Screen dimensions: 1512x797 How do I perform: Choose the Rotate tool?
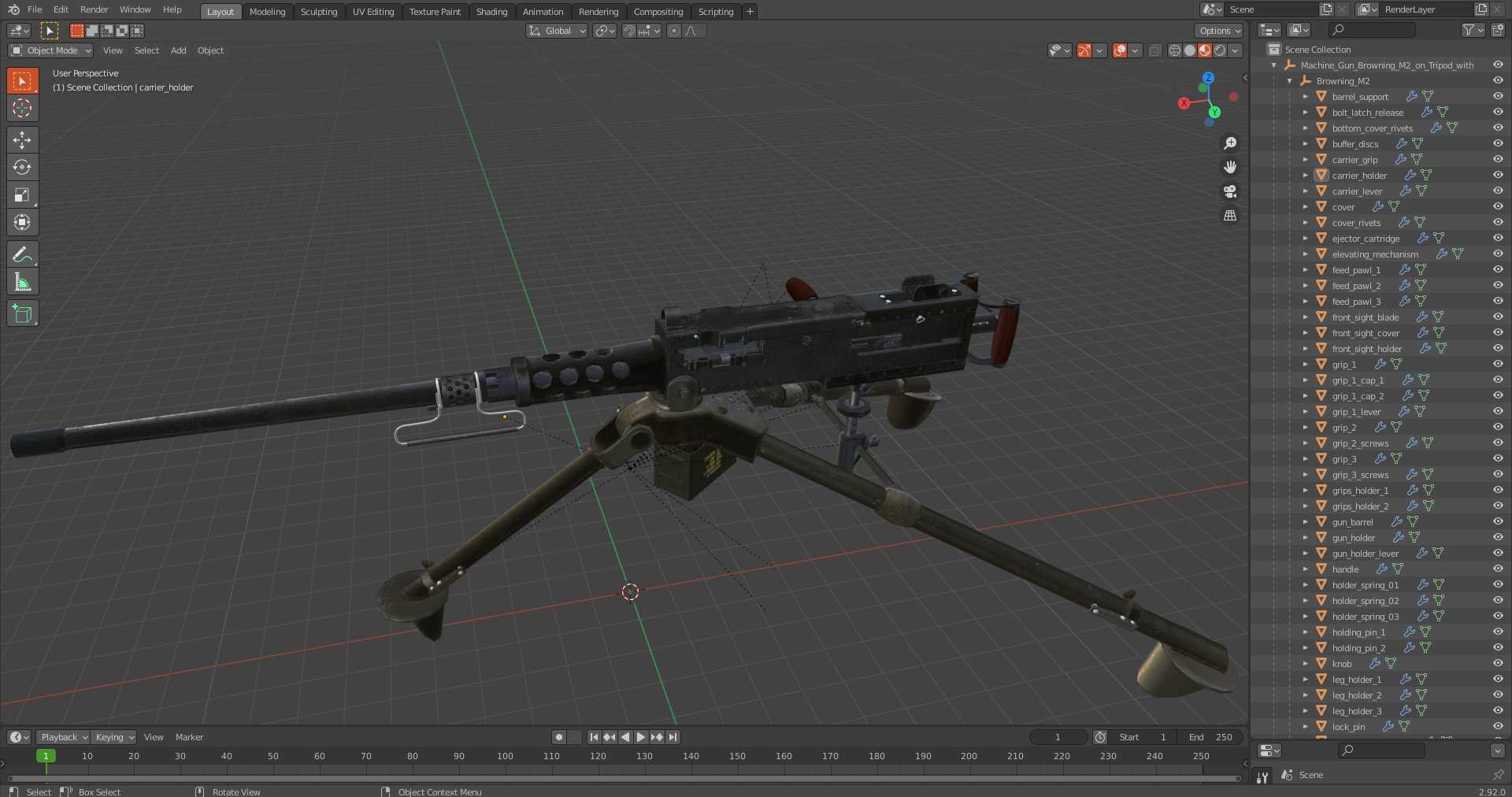click(22, 167)
